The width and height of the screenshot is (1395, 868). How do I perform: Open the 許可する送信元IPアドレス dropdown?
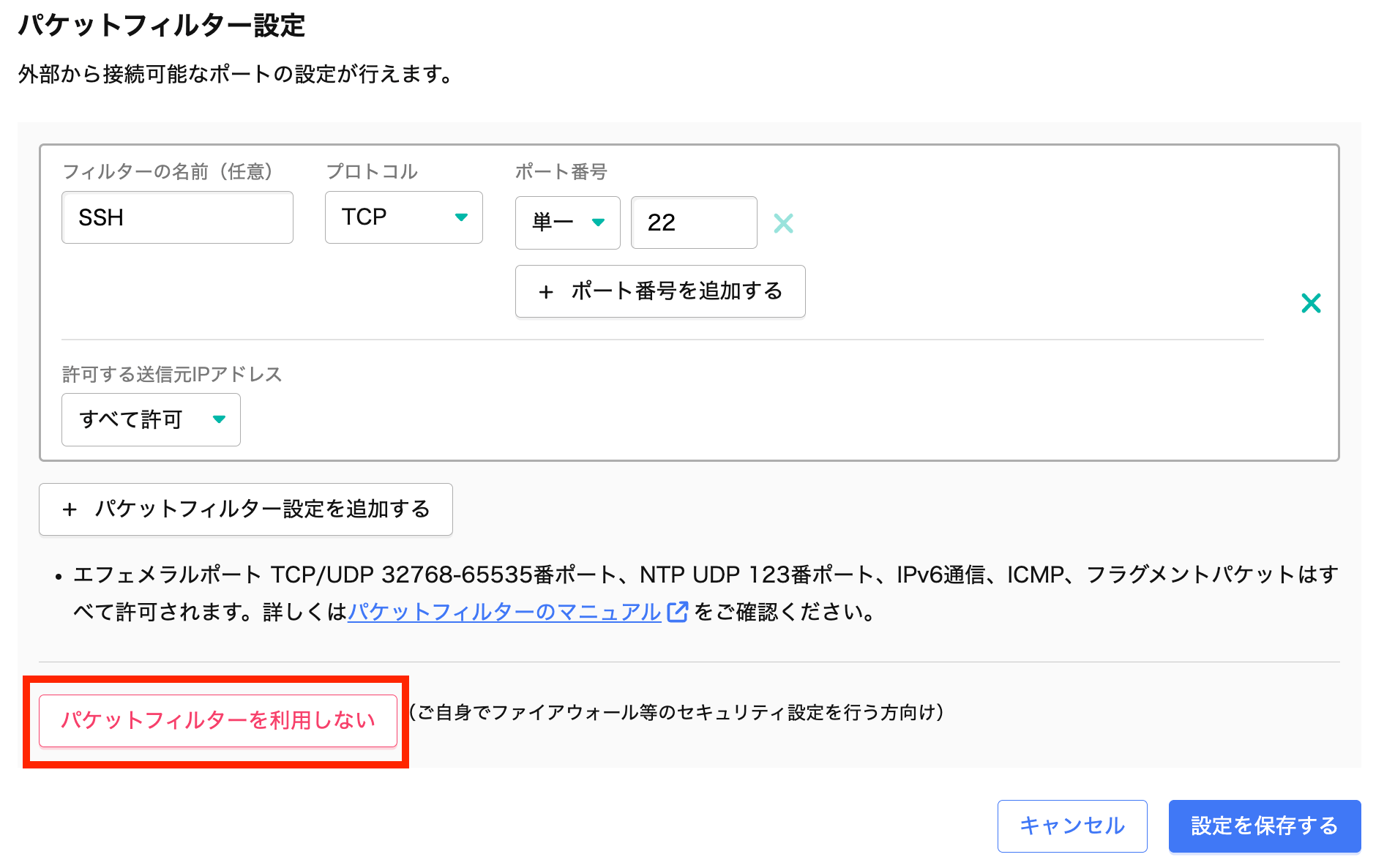(x=151, y=419)
